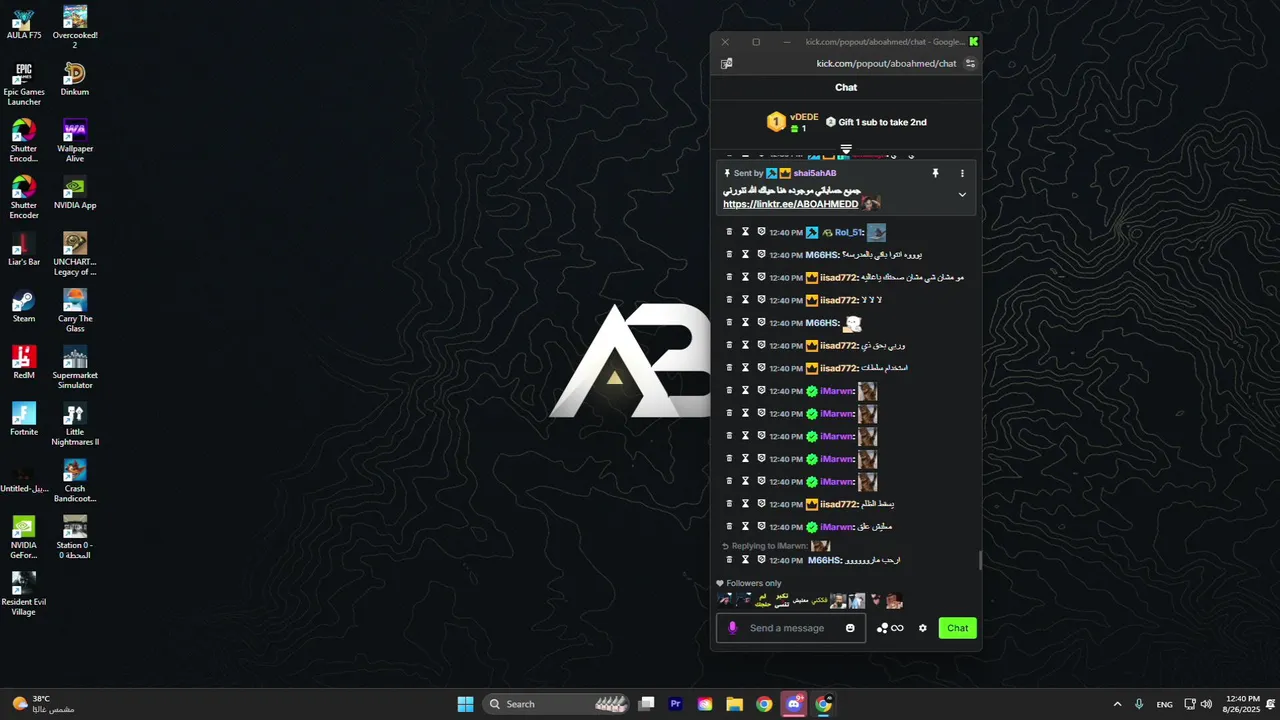Image resolution: width=1280 pixels, height=720 pixels.
Task: Open the emoji picker in message box
Action: (x=850, y=628)
